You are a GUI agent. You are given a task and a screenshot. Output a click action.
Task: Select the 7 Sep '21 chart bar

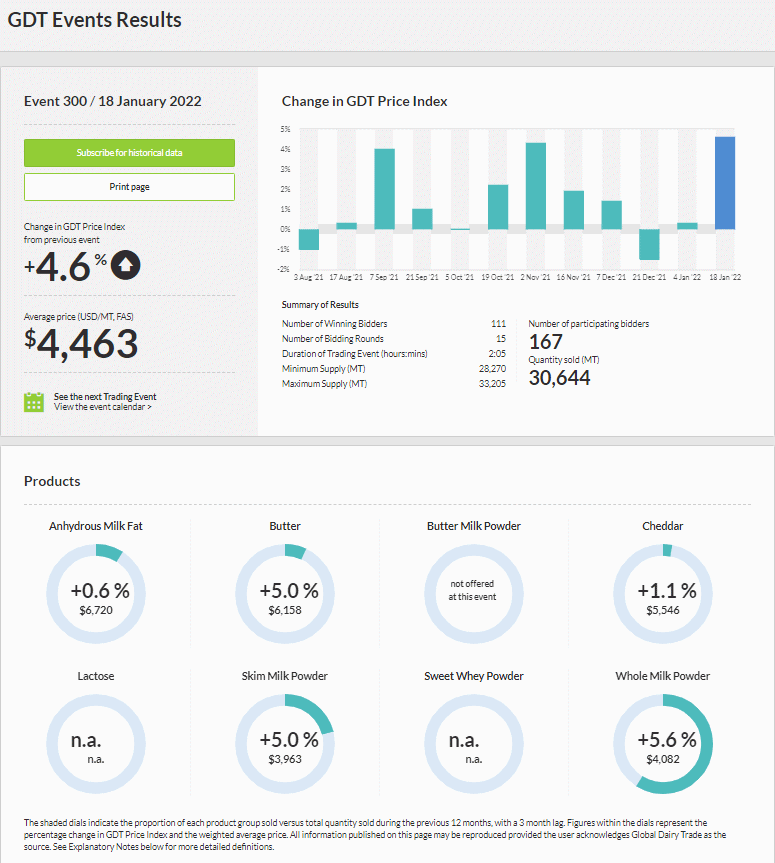pos(384,189)
